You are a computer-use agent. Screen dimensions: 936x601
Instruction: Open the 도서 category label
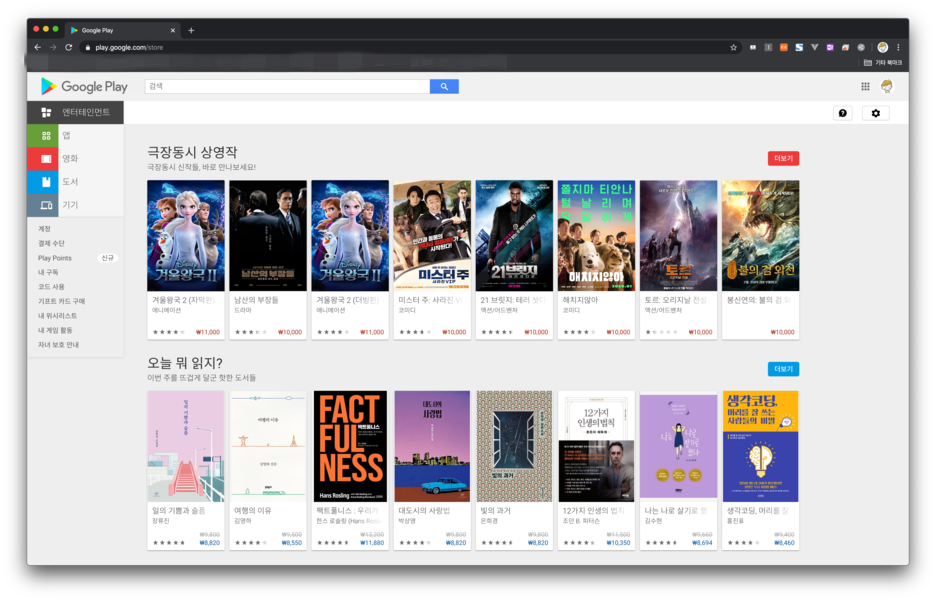click(x=70, y=181)
